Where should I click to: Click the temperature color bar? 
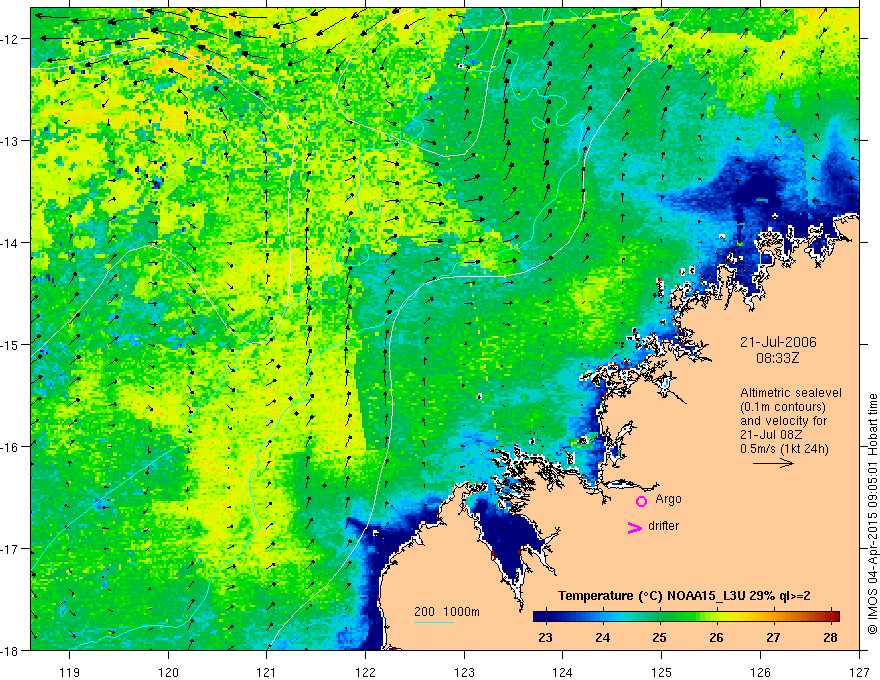(x=686, y=616)
